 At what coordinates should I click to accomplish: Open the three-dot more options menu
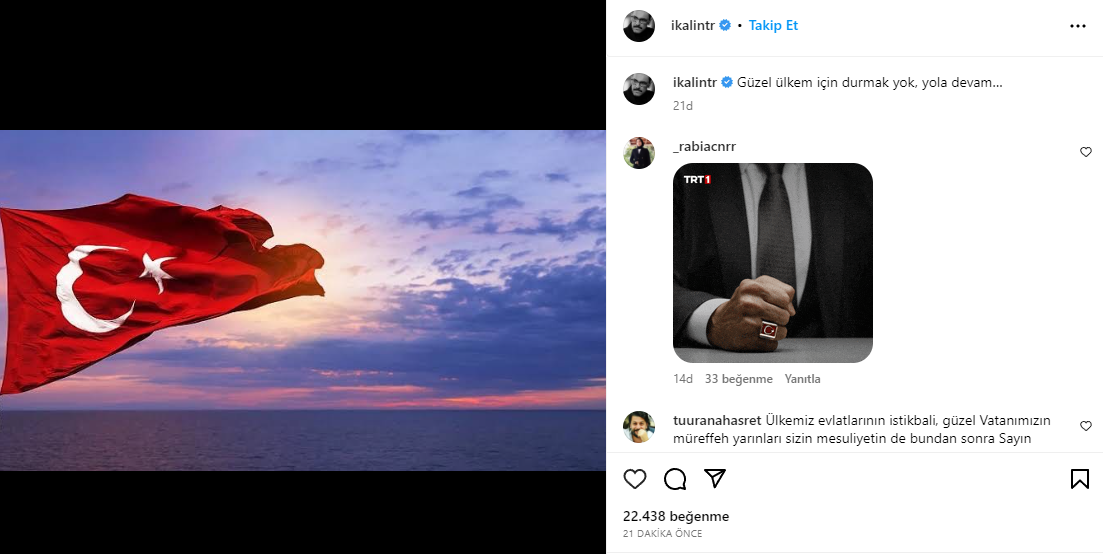1077,26
